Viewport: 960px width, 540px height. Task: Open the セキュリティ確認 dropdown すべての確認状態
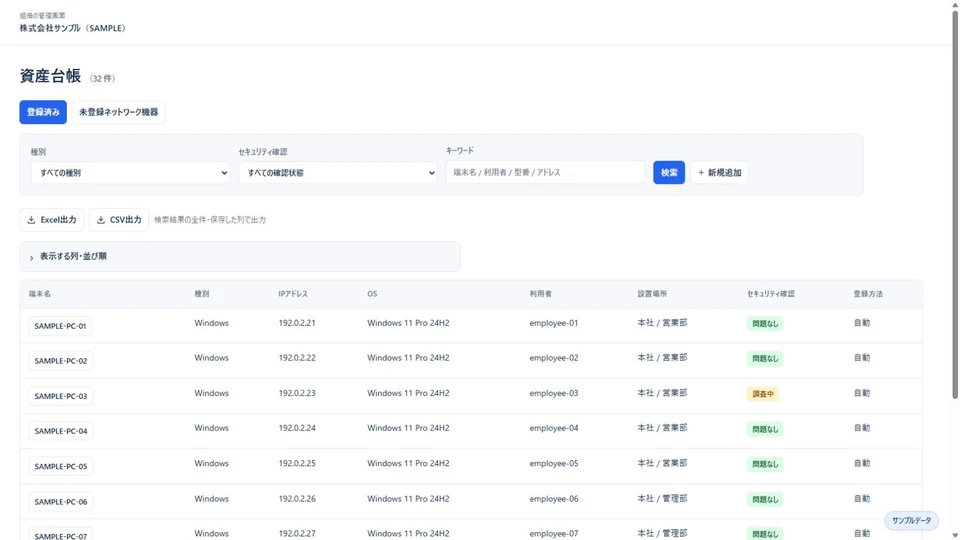337,173
